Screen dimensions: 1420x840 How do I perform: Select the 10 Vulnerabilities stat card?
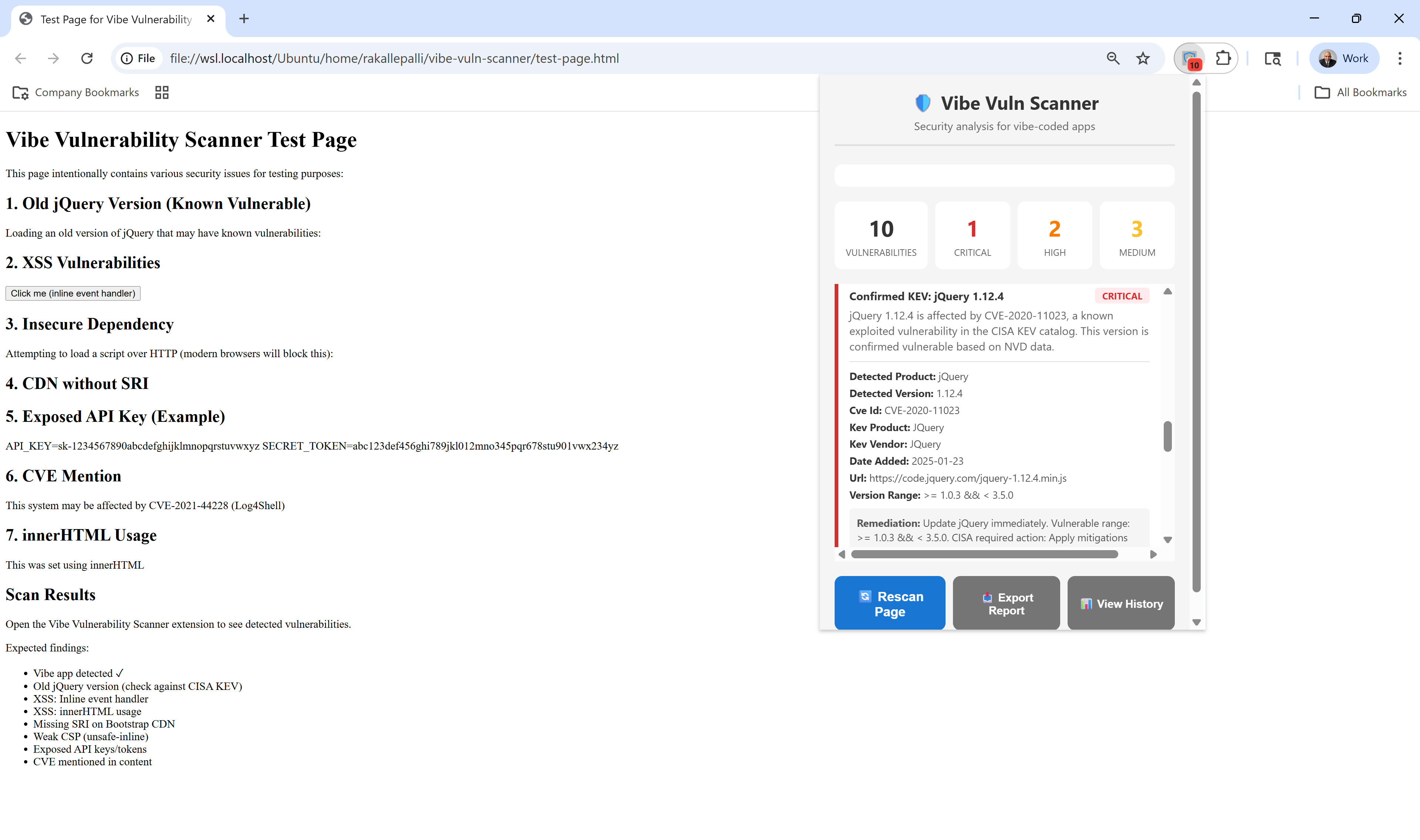[x=880, y=236]
